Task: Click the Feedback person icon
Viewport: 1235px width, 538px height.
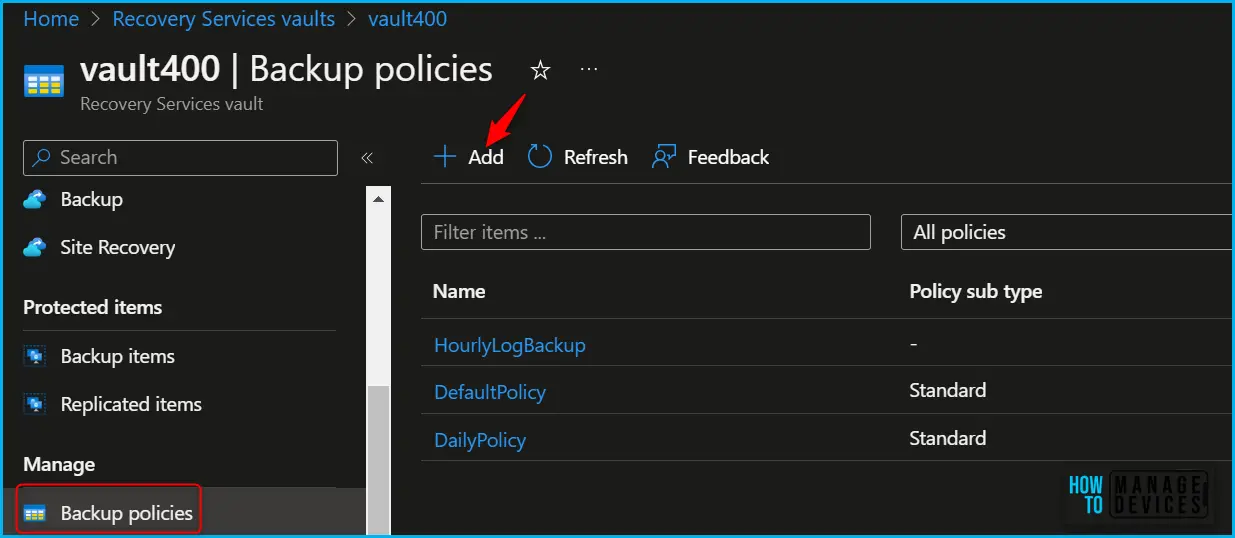Action: point(664,157)
